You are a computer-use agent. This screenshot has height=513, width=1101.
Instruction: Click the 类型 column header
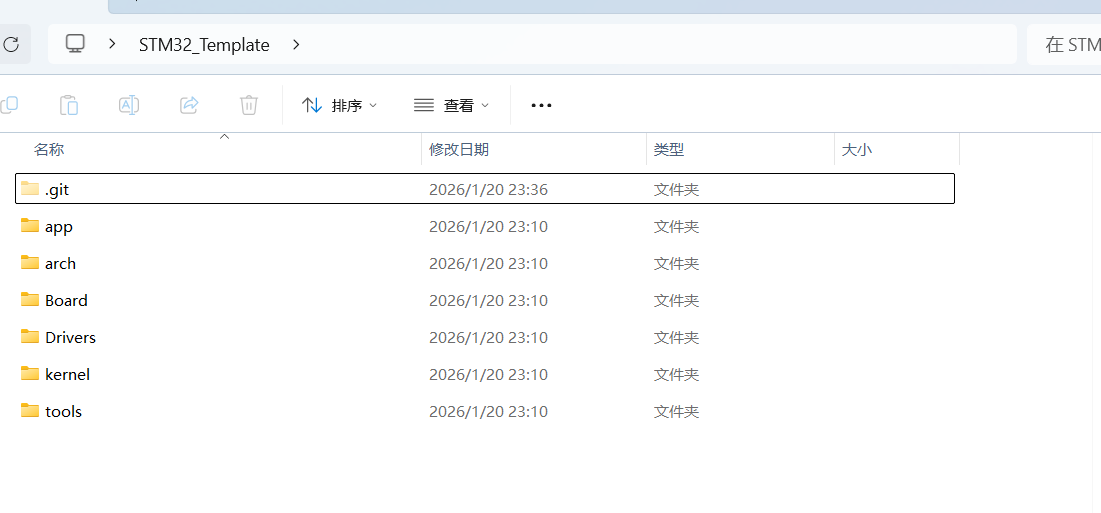coord(669,149)
